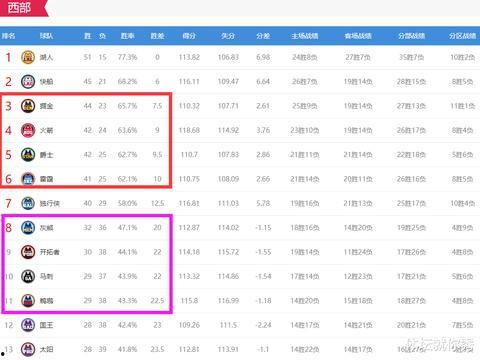Open the 掘金 team name link

click(x=46, y=106)
